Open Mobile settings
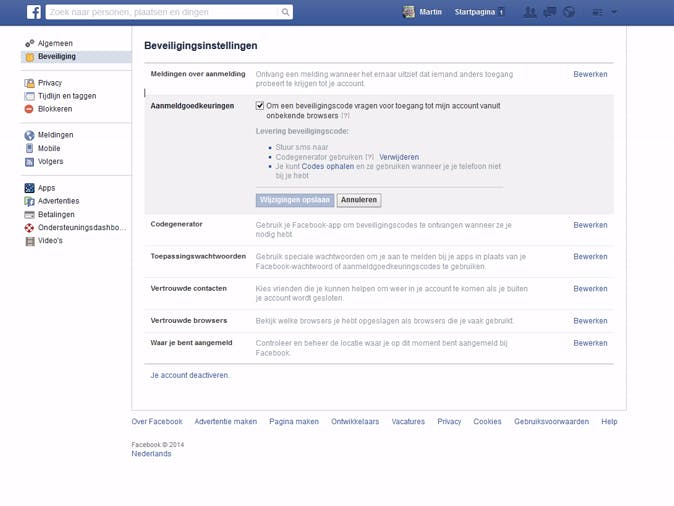This screenshot has width=674, height=506. tap(49, 148)
